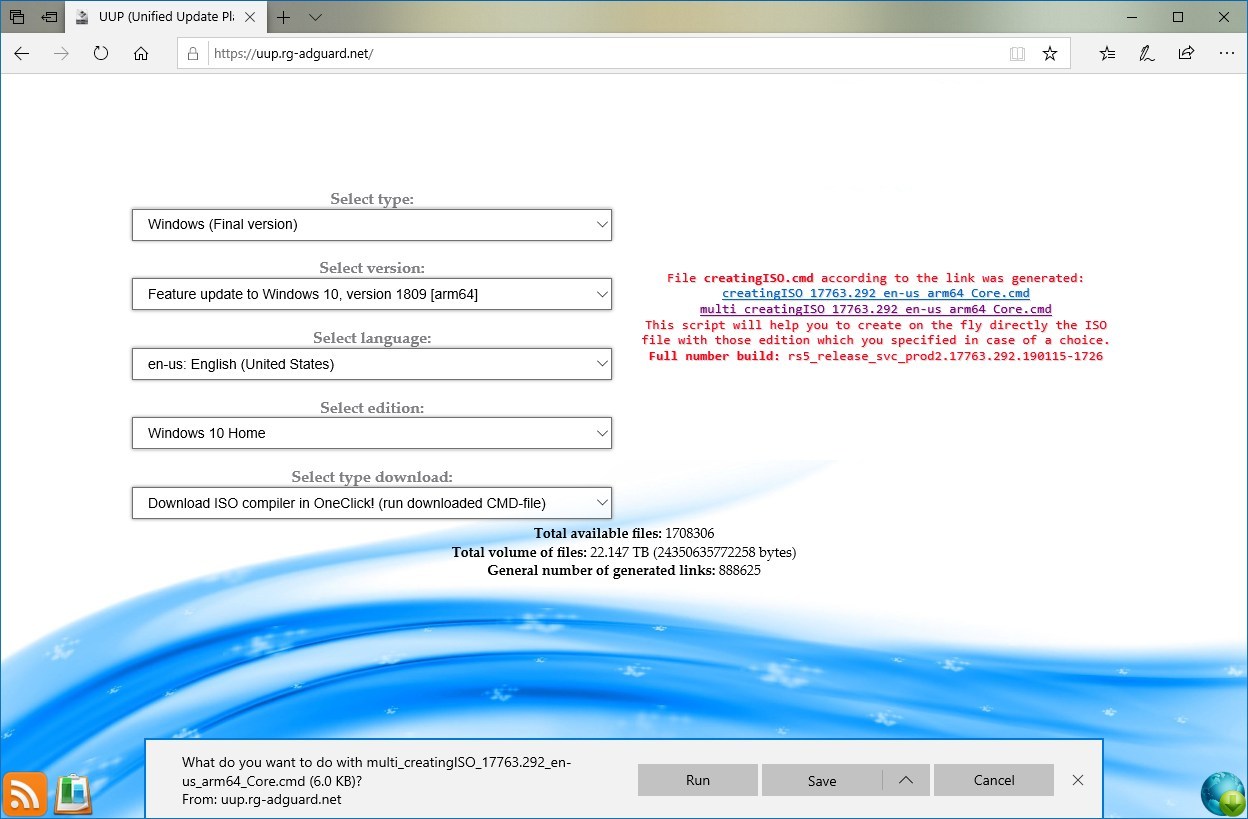Go to the Home page
The width and height of the screenshot is (1248, 819).
click(141, 54)
